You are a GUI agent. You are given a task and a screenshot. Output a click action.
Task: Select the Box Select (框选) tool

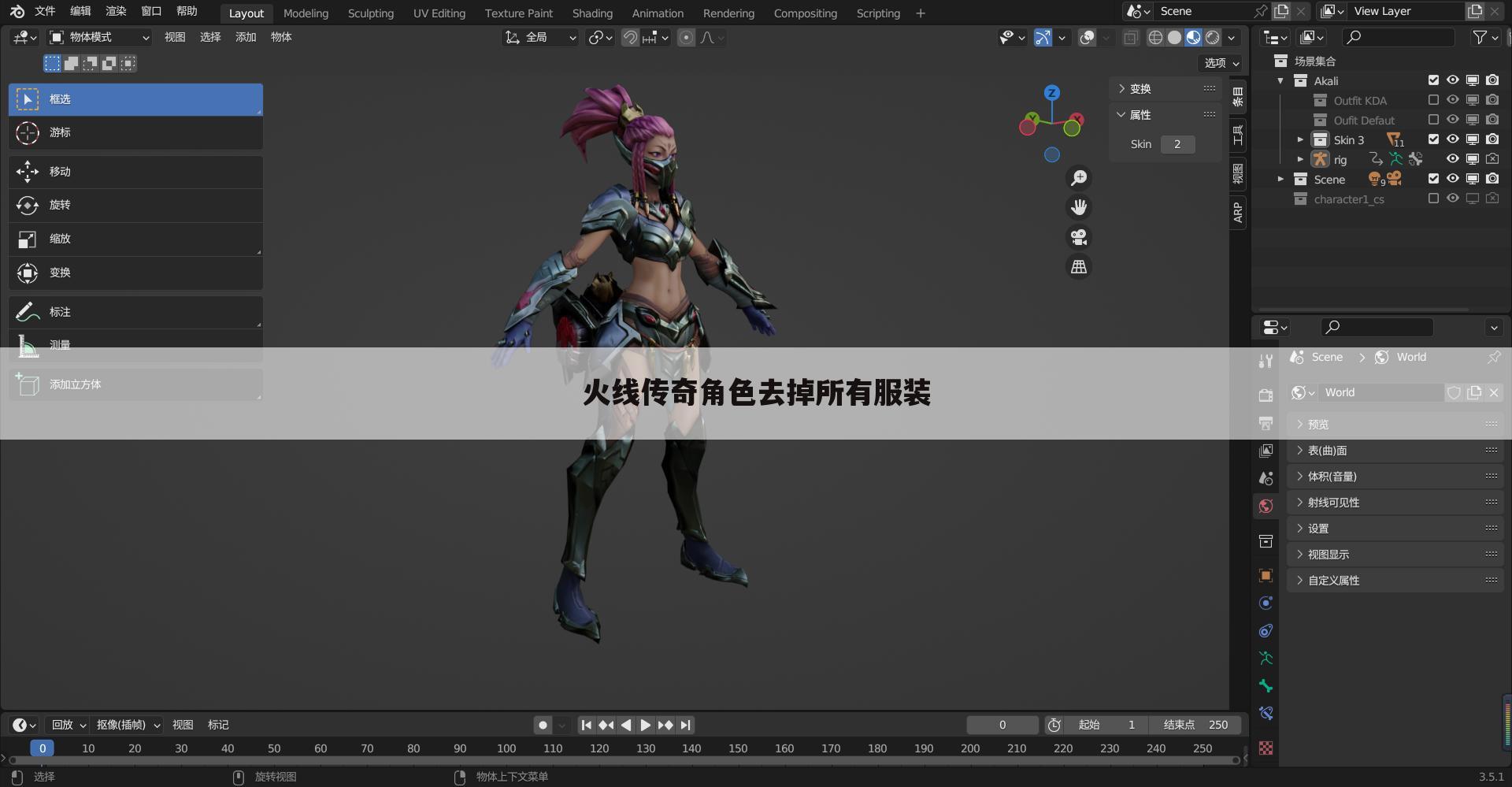coord(135,99)
